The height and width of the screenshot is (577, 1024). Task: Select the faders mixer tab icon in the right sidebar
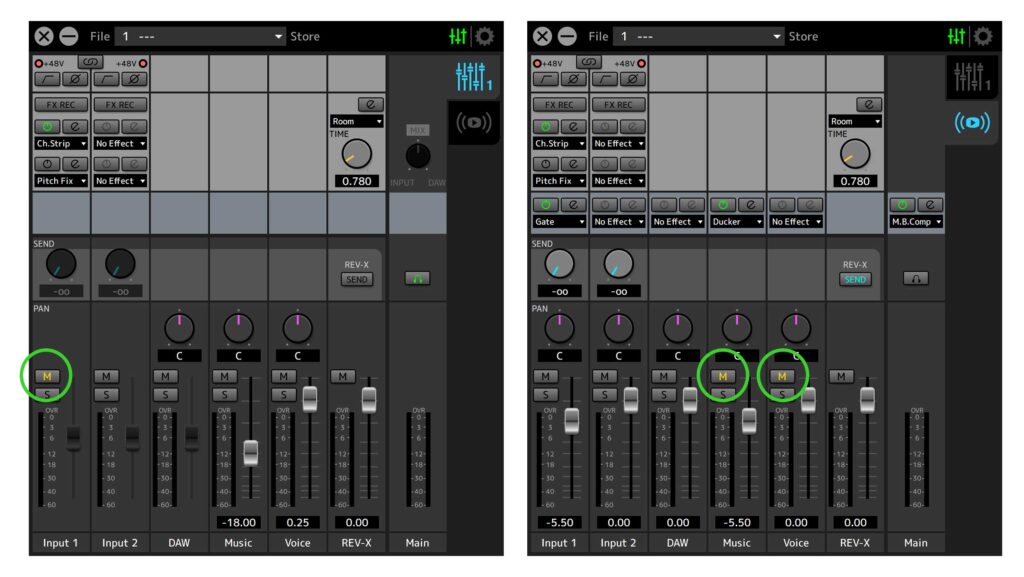point(971,77)
